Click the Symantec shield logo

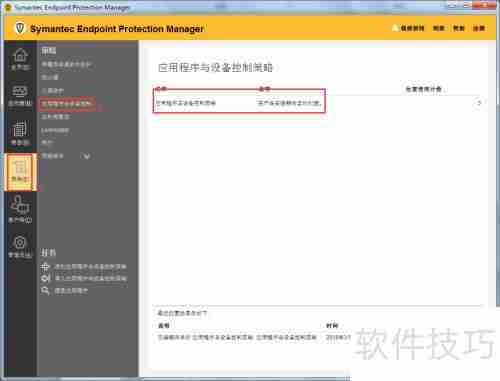20,28
